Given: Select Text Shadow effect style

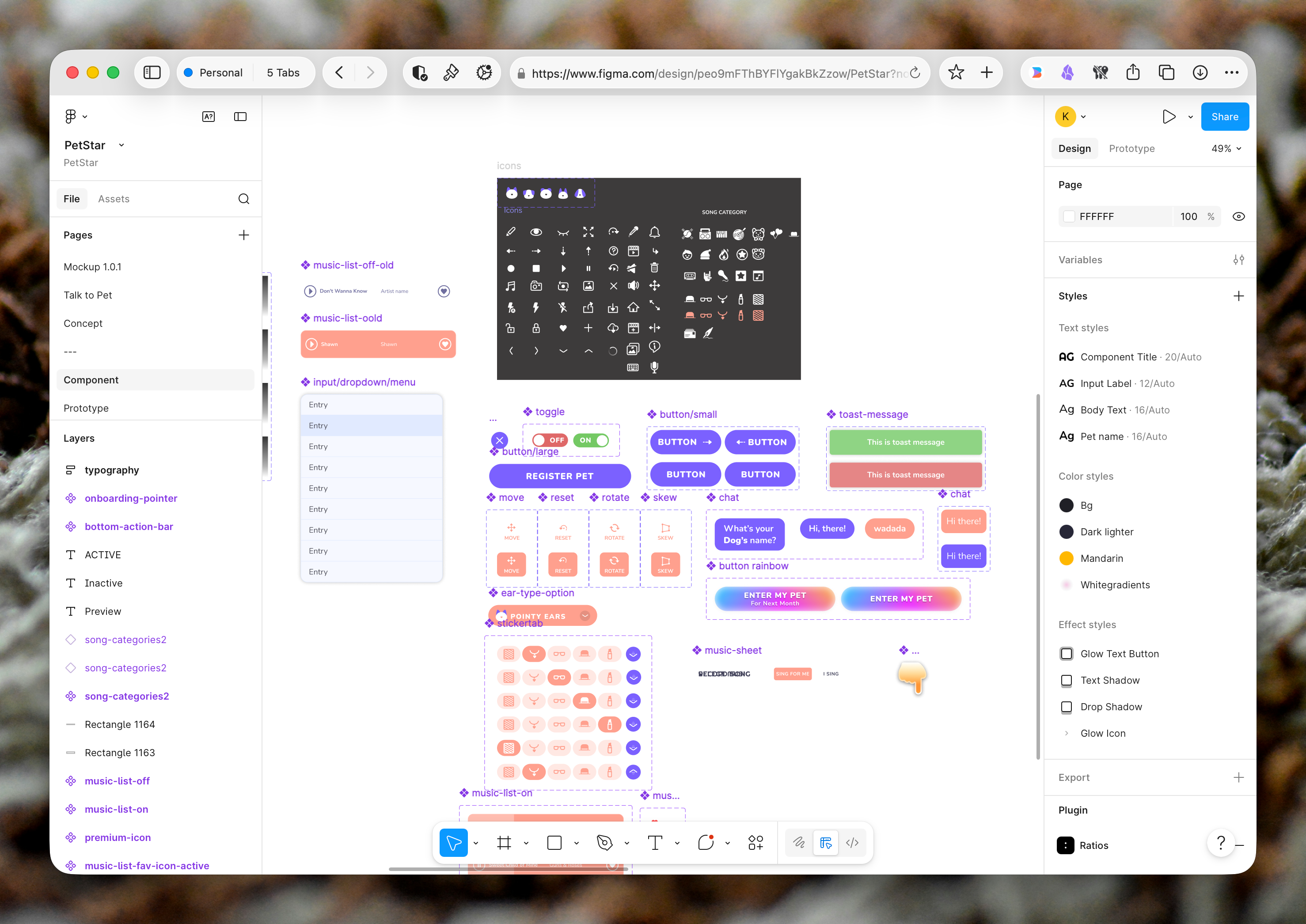Looking at the screenshot, I should [x=1099, y=681].
